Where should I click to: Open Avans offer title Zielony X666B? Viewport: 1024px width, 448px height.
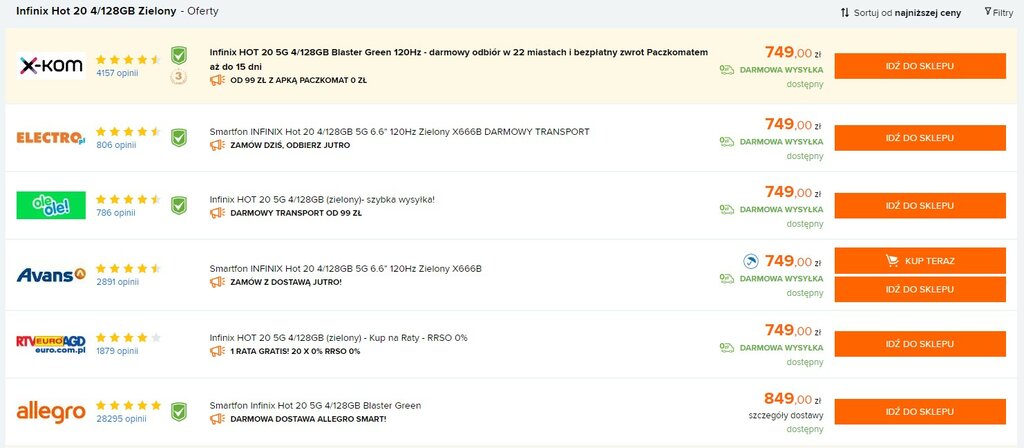[x=345, y=268]
